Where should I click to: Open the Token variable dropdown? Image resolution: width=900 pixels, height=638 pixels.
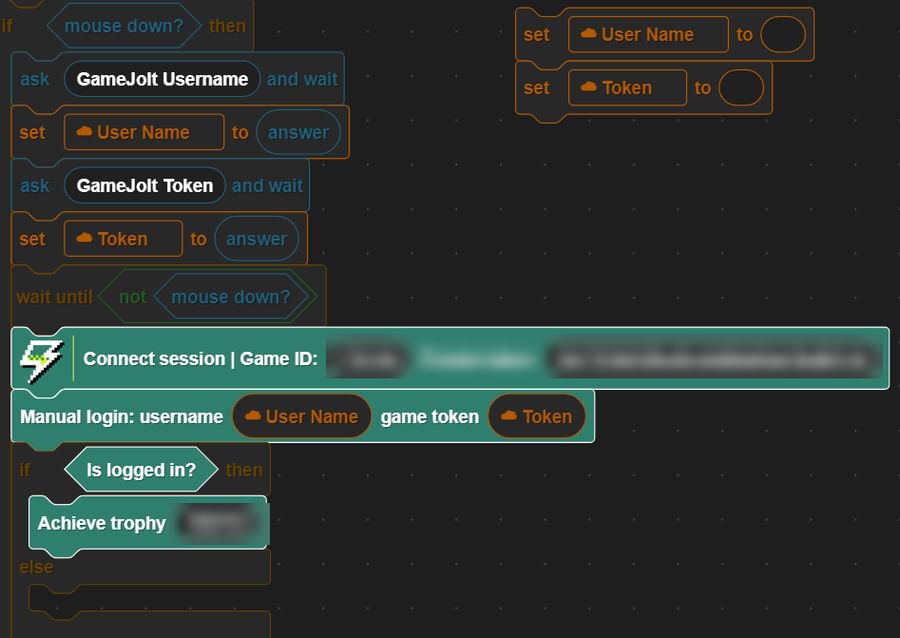122,239
